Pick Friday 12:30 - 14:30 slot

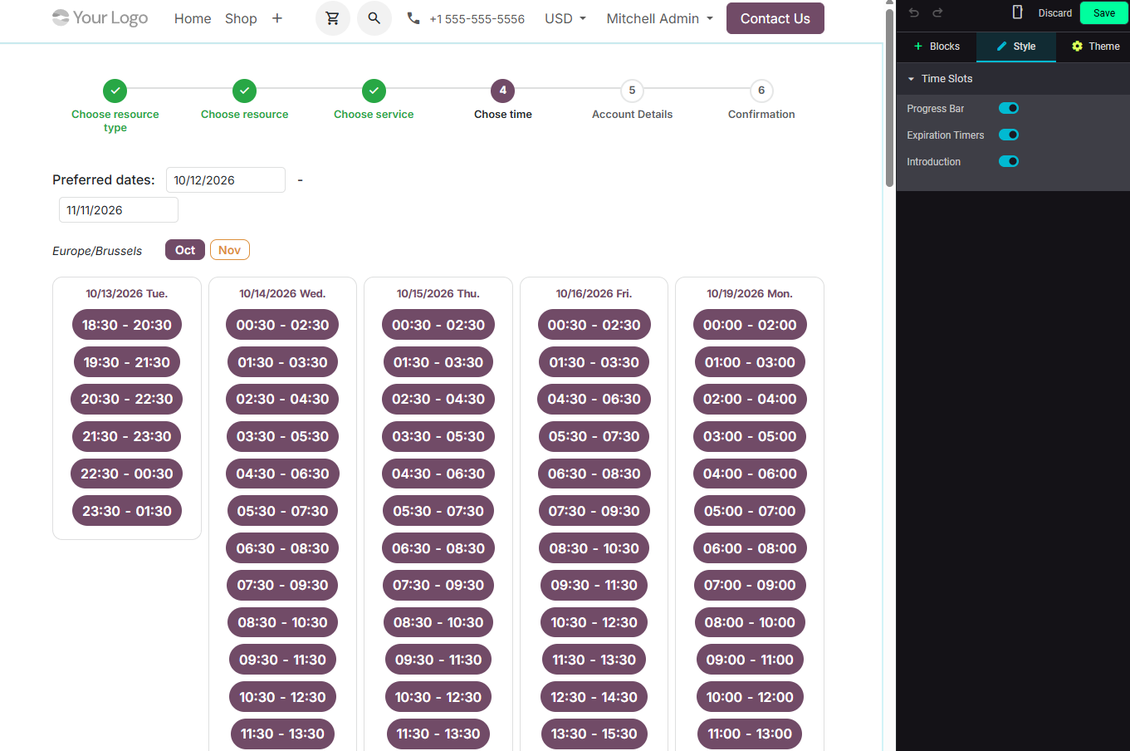(594, 697)
